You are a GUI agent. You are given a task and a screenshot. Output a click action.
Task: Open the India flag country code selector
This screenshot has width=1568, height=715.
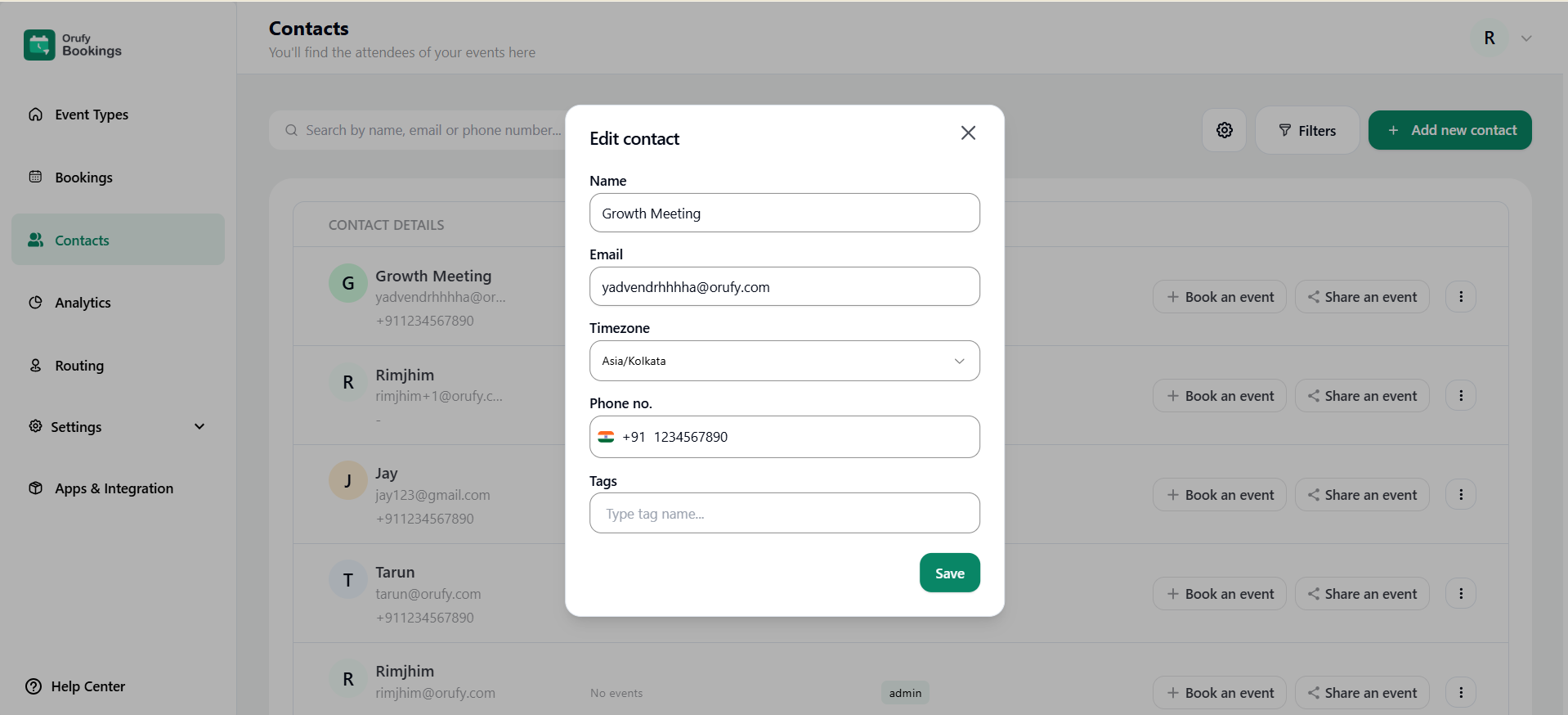pyautogui.click(x=606, y=437)
